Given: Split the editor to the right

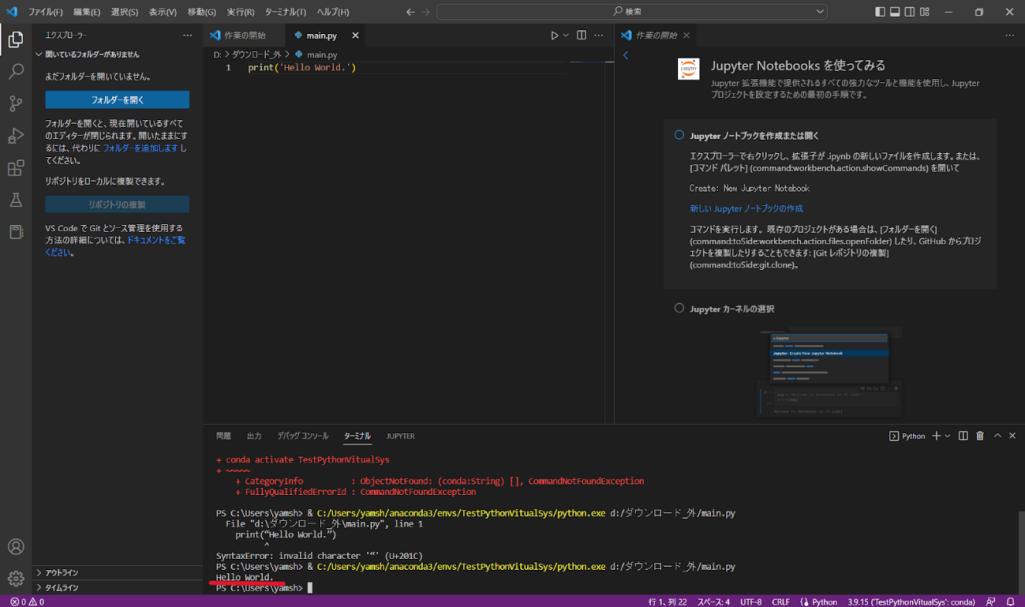Looking at the screenshot, I should click(x=581, y=35).
